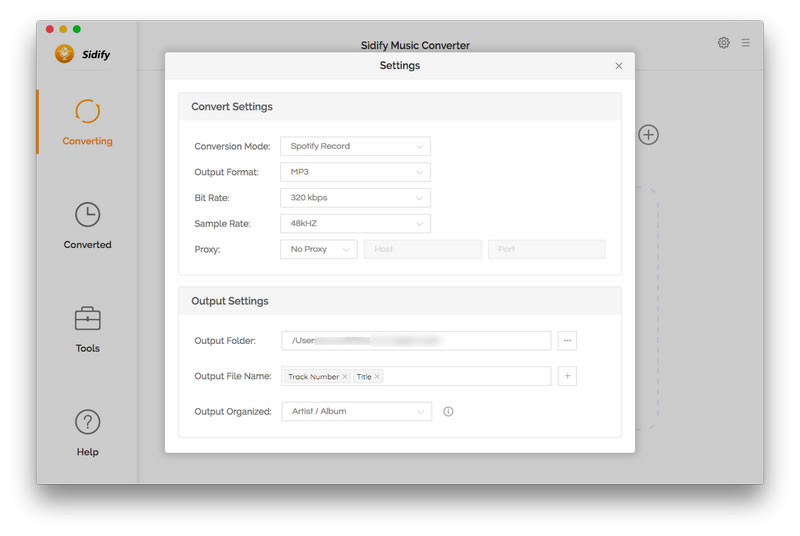Click the add music plus circle icon
Image resolution: width=800 pixels, height=536 pixels.
(648, 135)
